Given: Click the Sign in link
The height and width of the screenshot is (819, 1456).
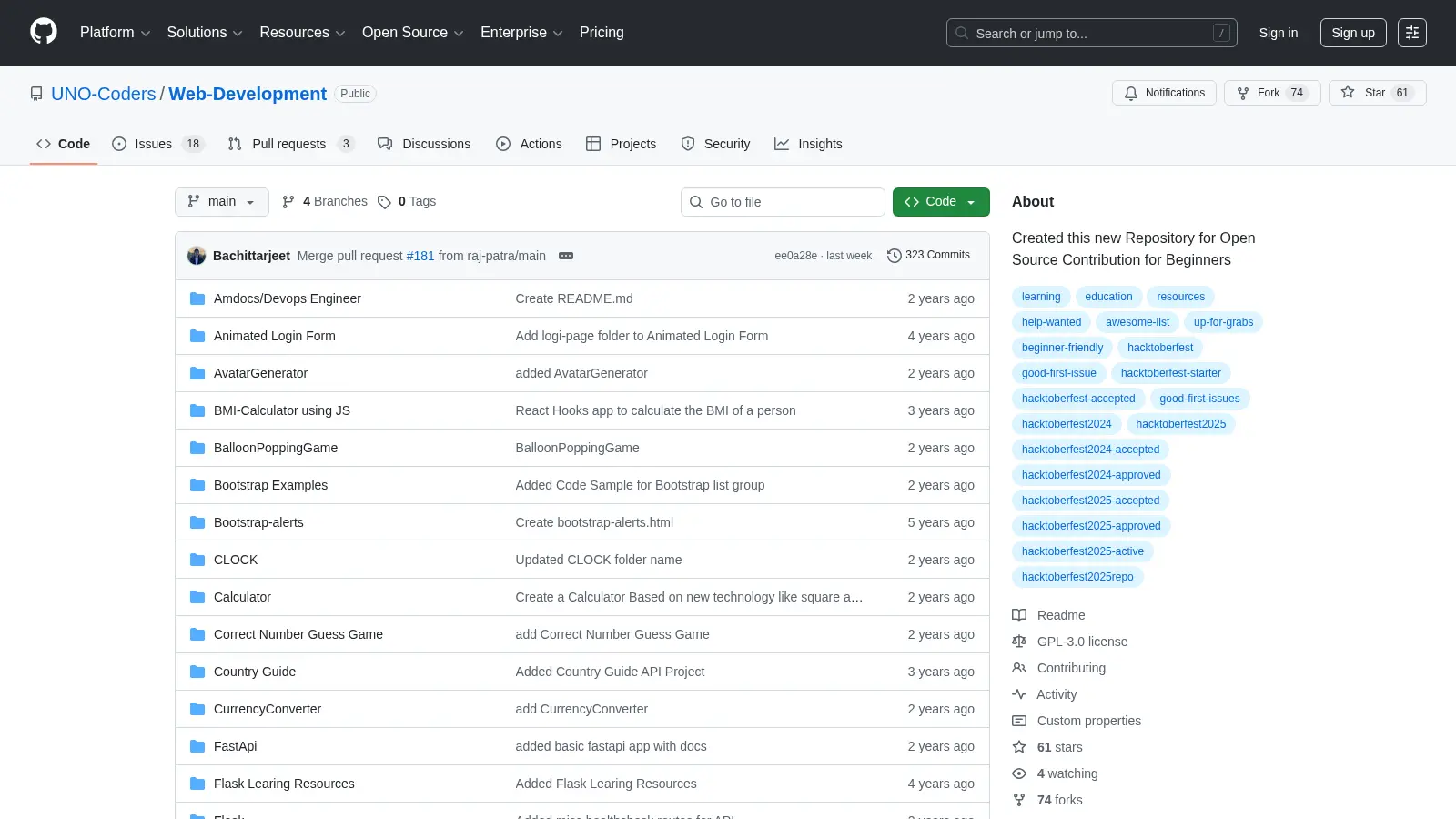Looking at the screenshot, I should point(1279,33).
